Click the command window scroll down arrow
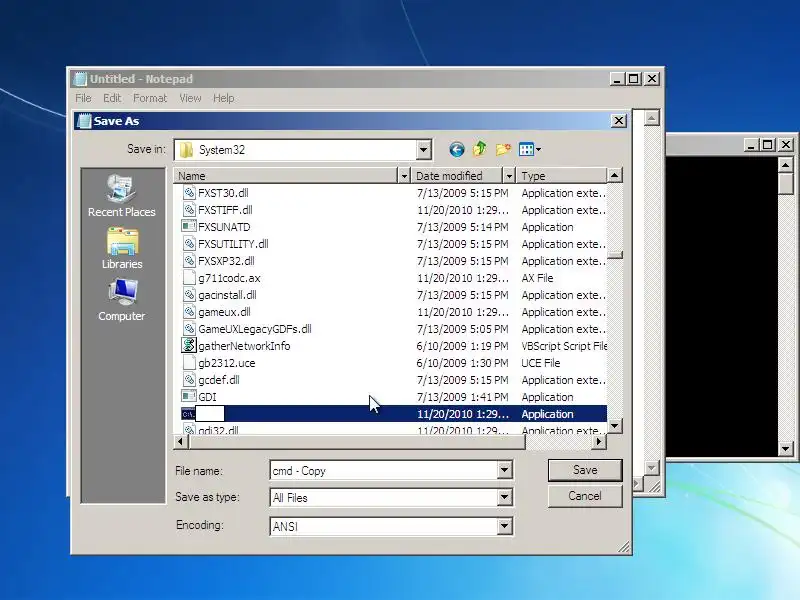Viewport: 800px width, 600px height. point(786,449)
